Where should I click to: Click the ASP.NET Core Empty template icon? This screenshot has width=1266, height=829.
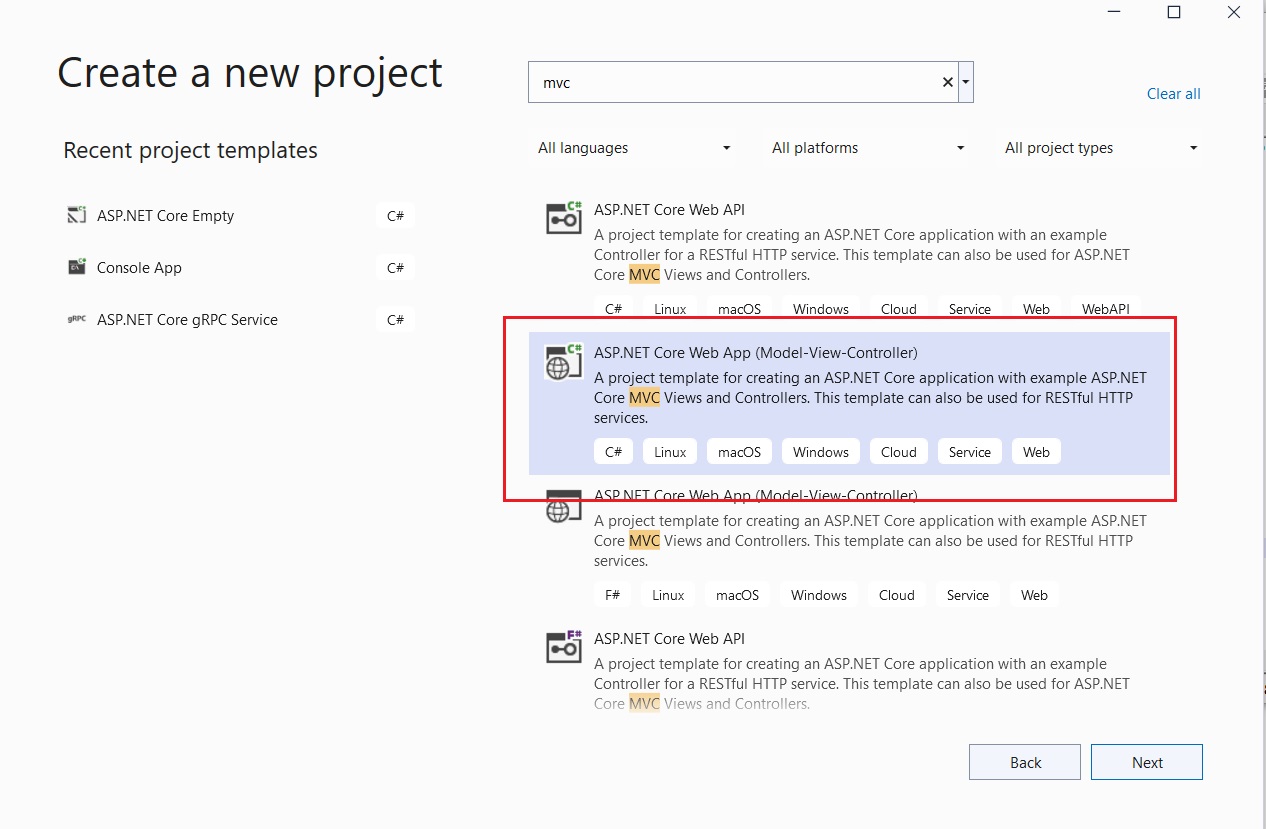click(x=77, y=215)
